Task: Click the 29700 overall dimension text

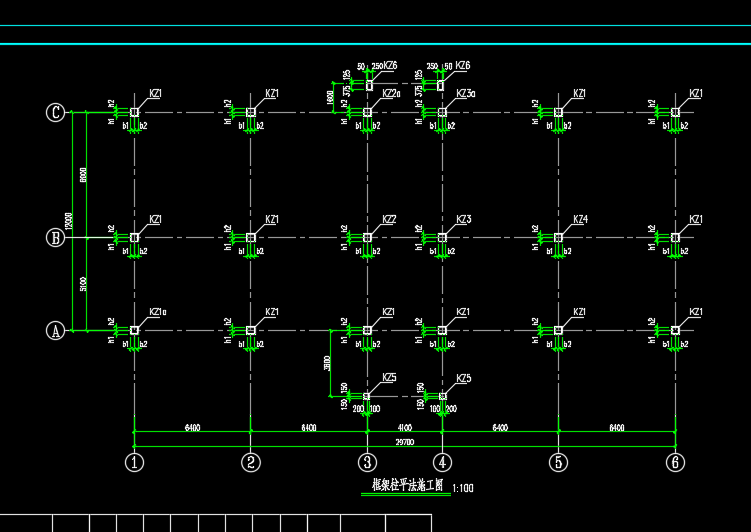Action: pyautogui.click(x=405, y=440)
